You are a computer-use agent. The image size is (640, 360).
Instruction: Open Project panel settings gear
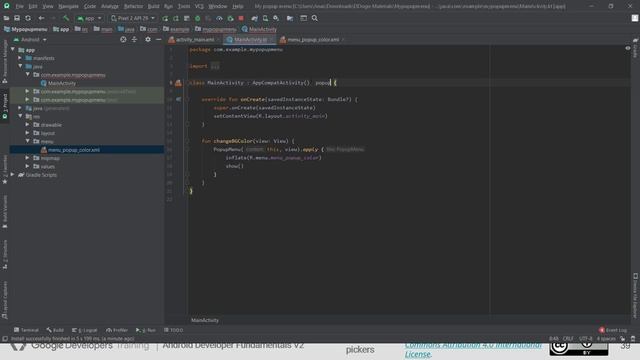click(148, 40)
